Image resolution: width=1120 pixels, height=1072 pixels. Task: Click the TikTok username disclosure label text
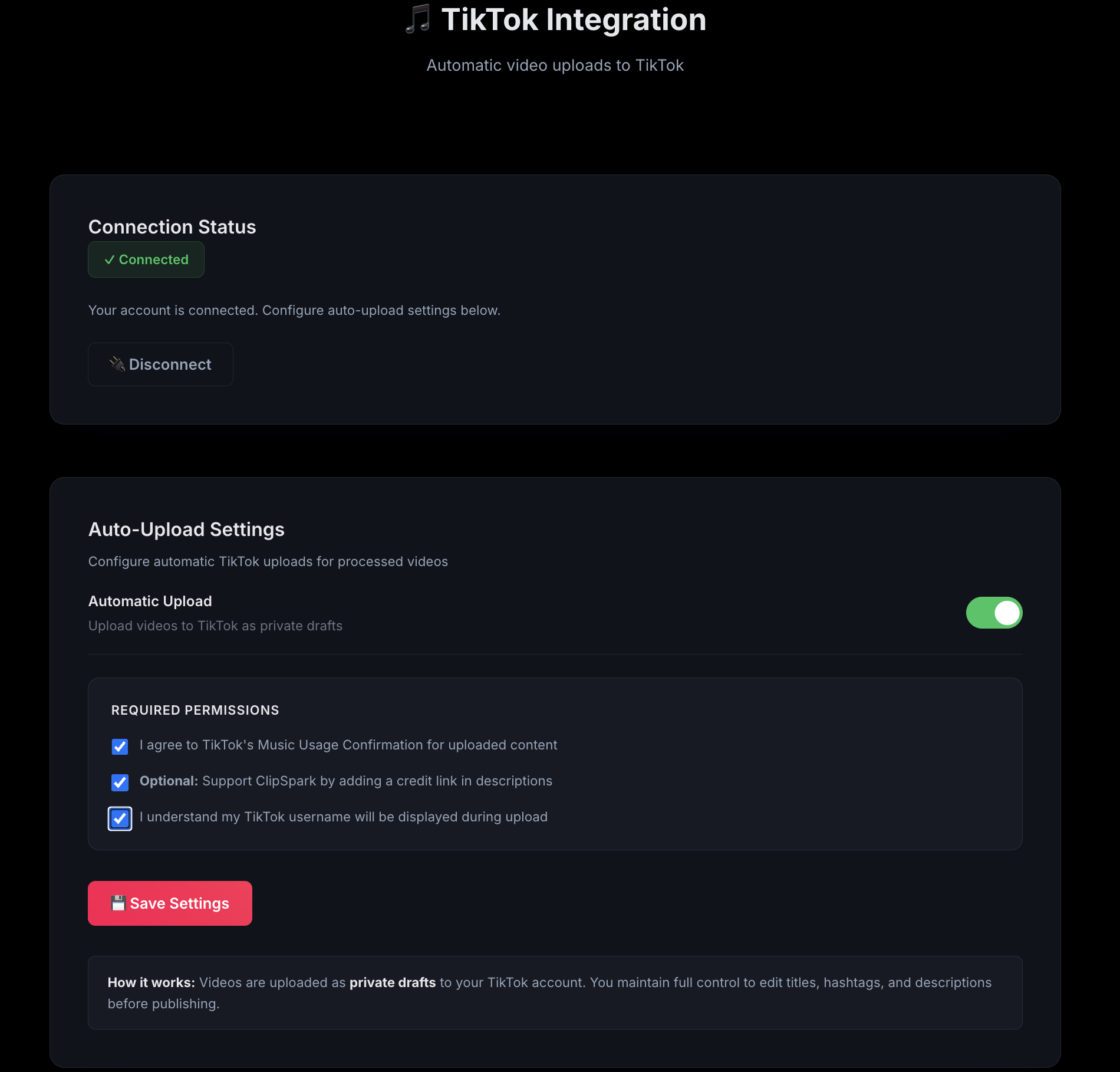click(x=344, y=817)
